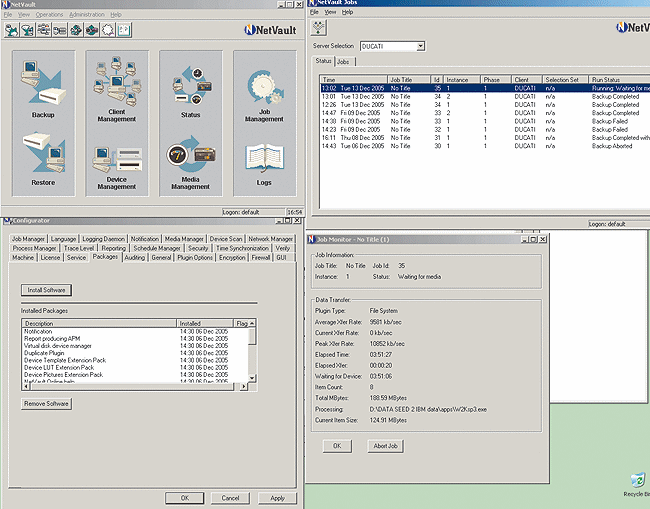Click the Abort Job button
This screenshot has width=650, height=509.
[x=386, y=446]
